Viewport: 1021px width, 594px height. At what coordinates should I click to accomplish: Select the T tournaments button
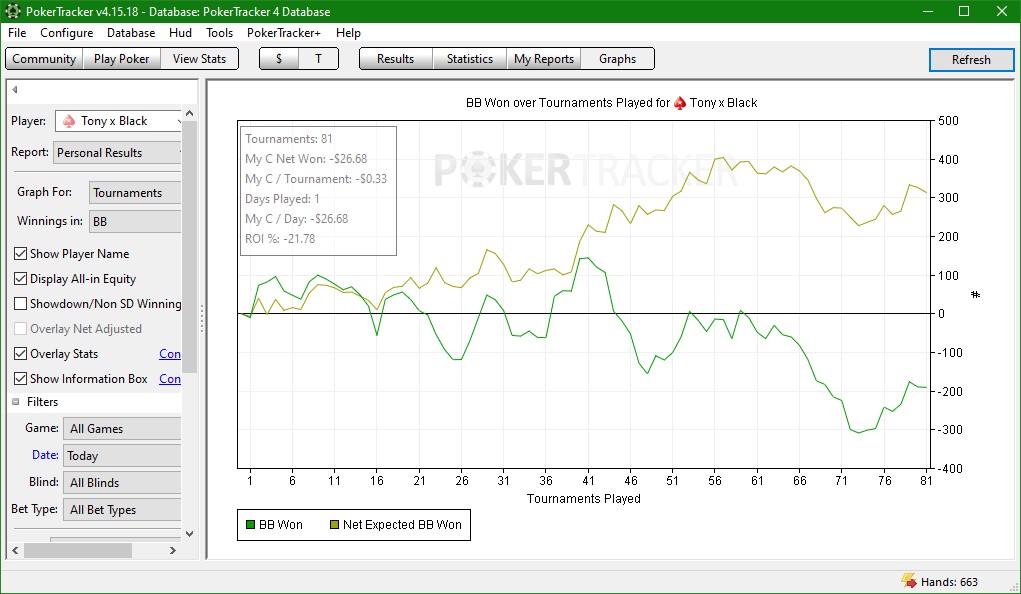[x=318, y=59]
